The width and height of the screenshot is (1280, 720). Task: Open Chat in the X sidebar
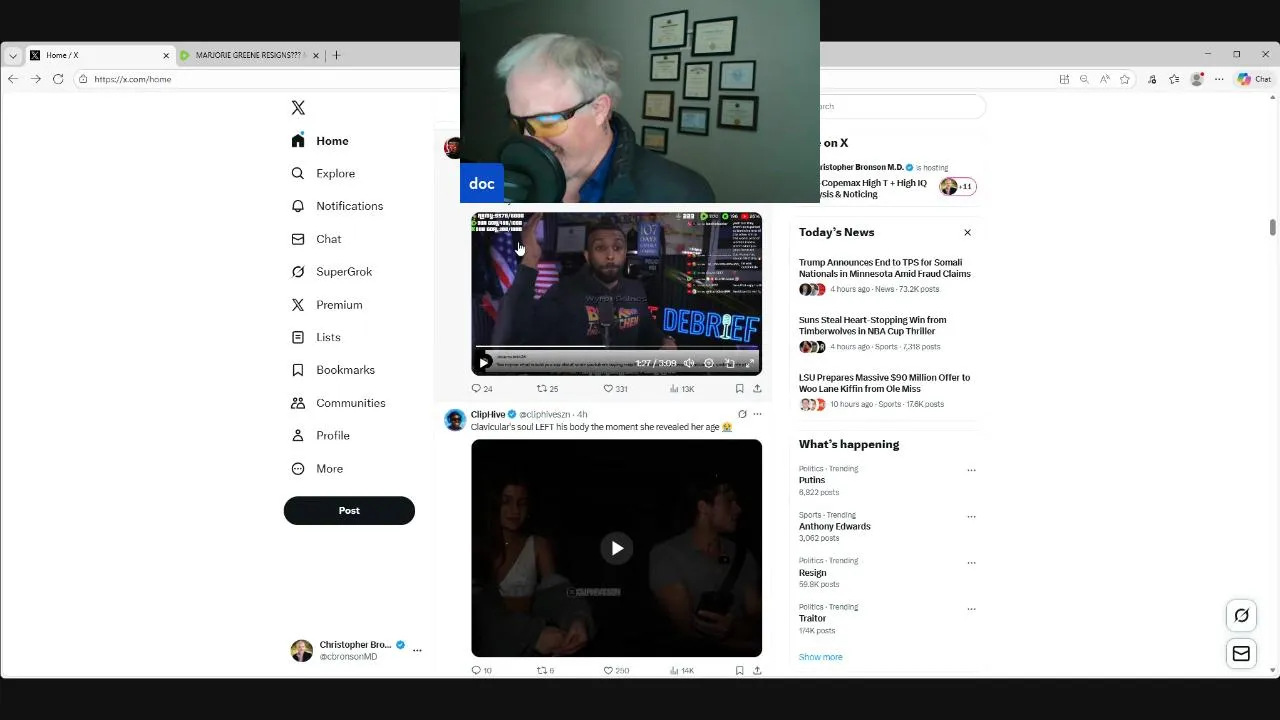pos(316,239)
